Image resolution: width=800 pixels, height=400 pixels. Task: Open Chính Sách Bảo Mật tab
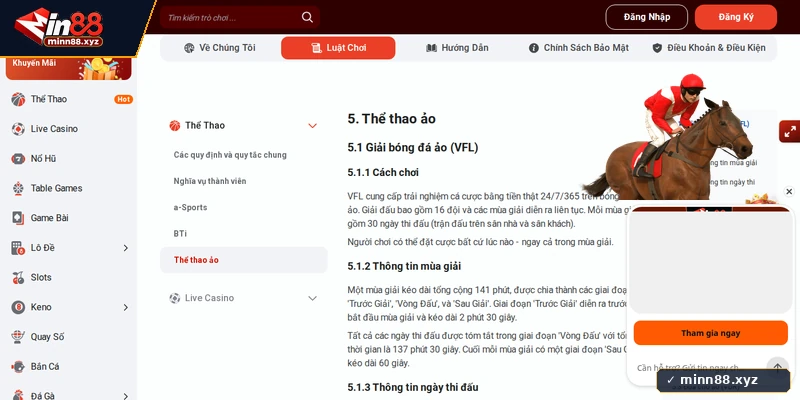(579, 48)
